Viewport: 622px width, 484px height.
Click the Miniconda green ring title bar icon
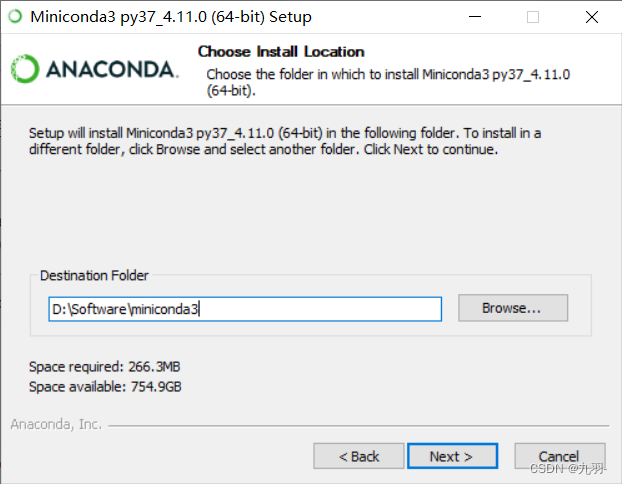click(15, 16)
